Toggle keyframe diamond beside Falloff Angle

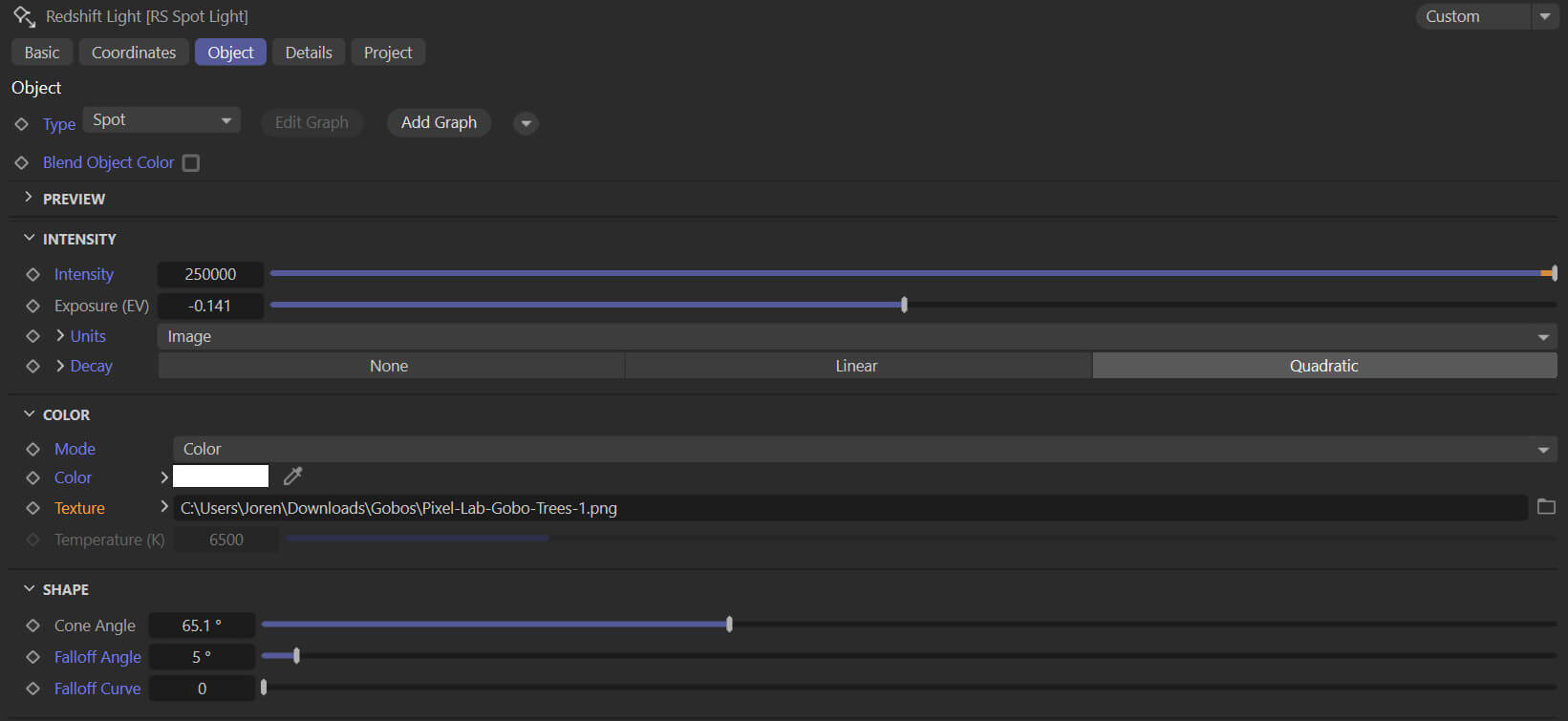32,657
